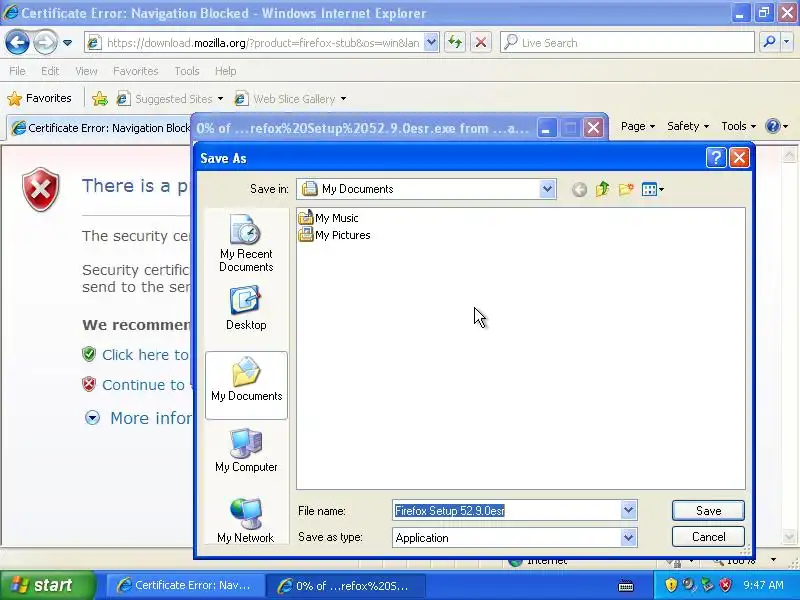Click the File name text field
Image resolution: width=800 pixels, height=600 pixels.
(507, 511)
